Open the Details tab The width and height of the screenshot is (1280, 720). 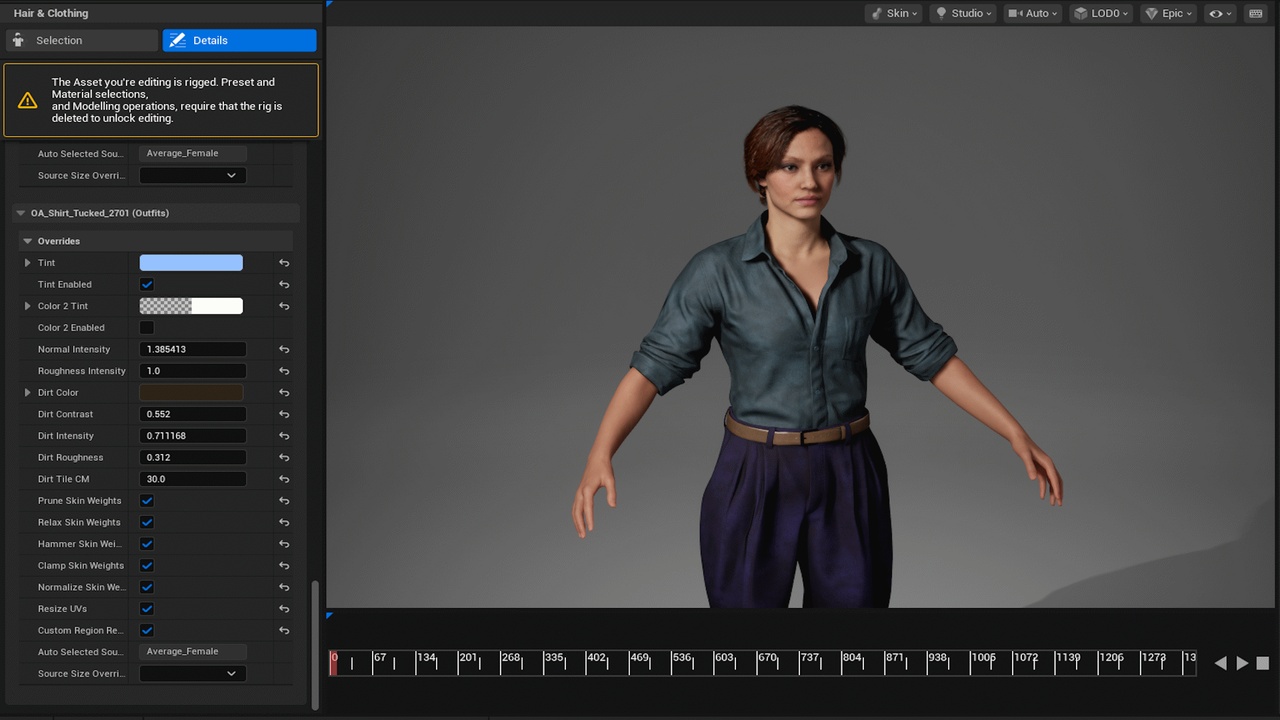[240, 40]
